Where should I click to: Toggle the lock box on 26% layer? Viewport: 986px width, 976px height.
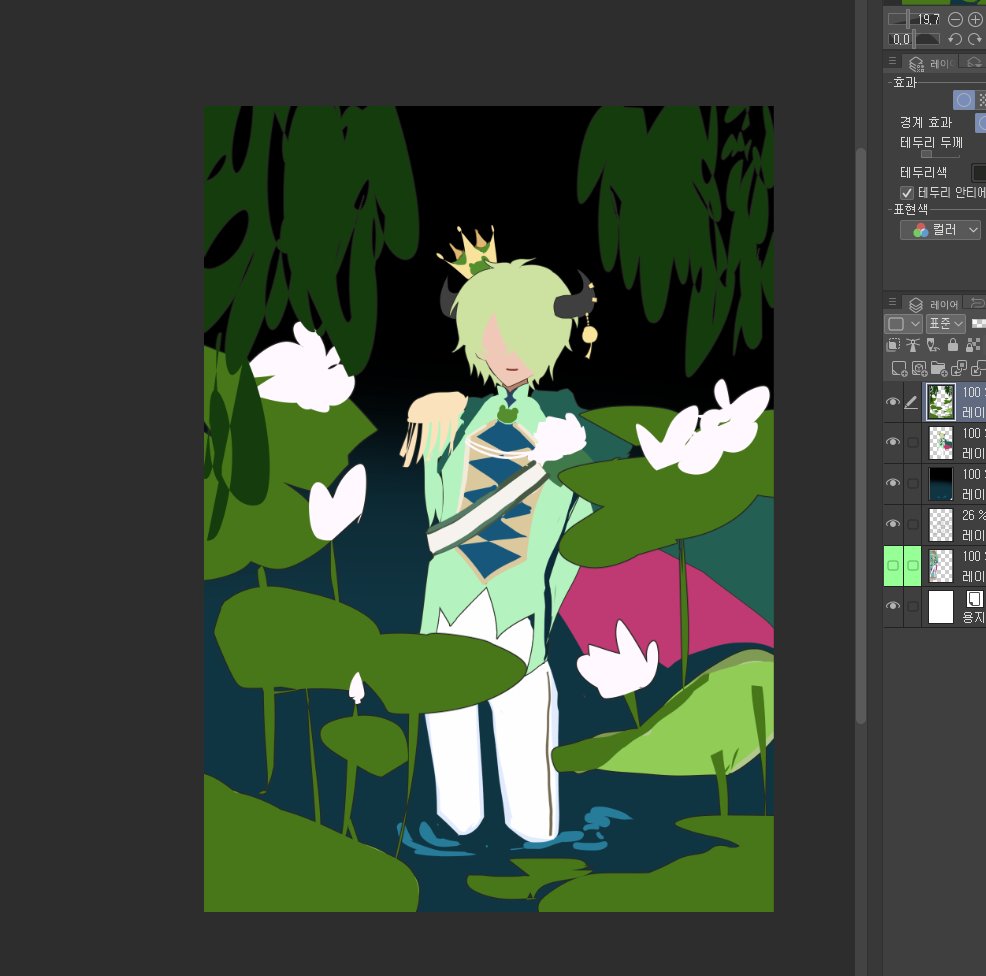pyautogui.click(x=912, y=524)
